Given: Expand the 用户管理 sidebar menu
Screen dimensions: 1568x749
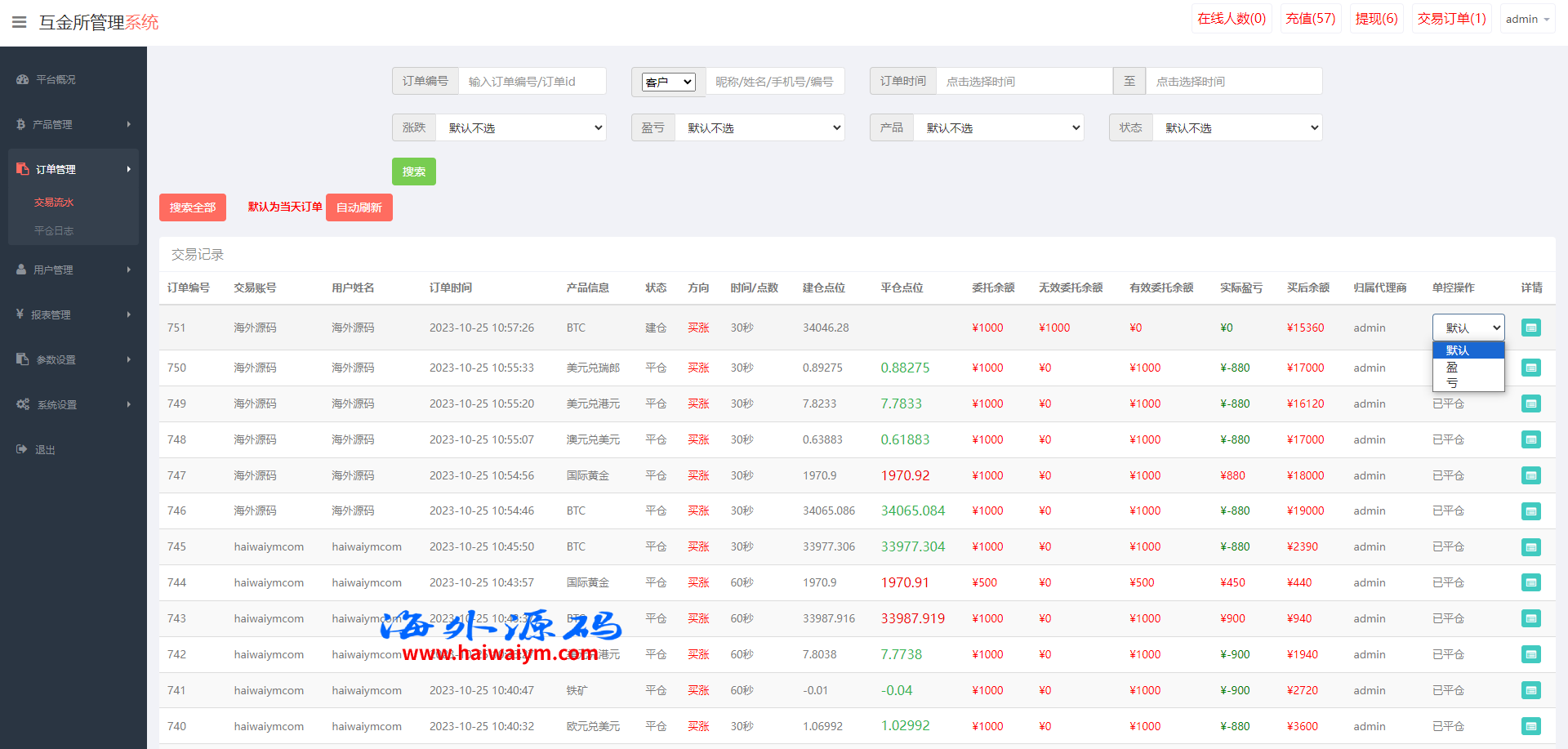Looking at the screenshot, I should coord(73,270).
